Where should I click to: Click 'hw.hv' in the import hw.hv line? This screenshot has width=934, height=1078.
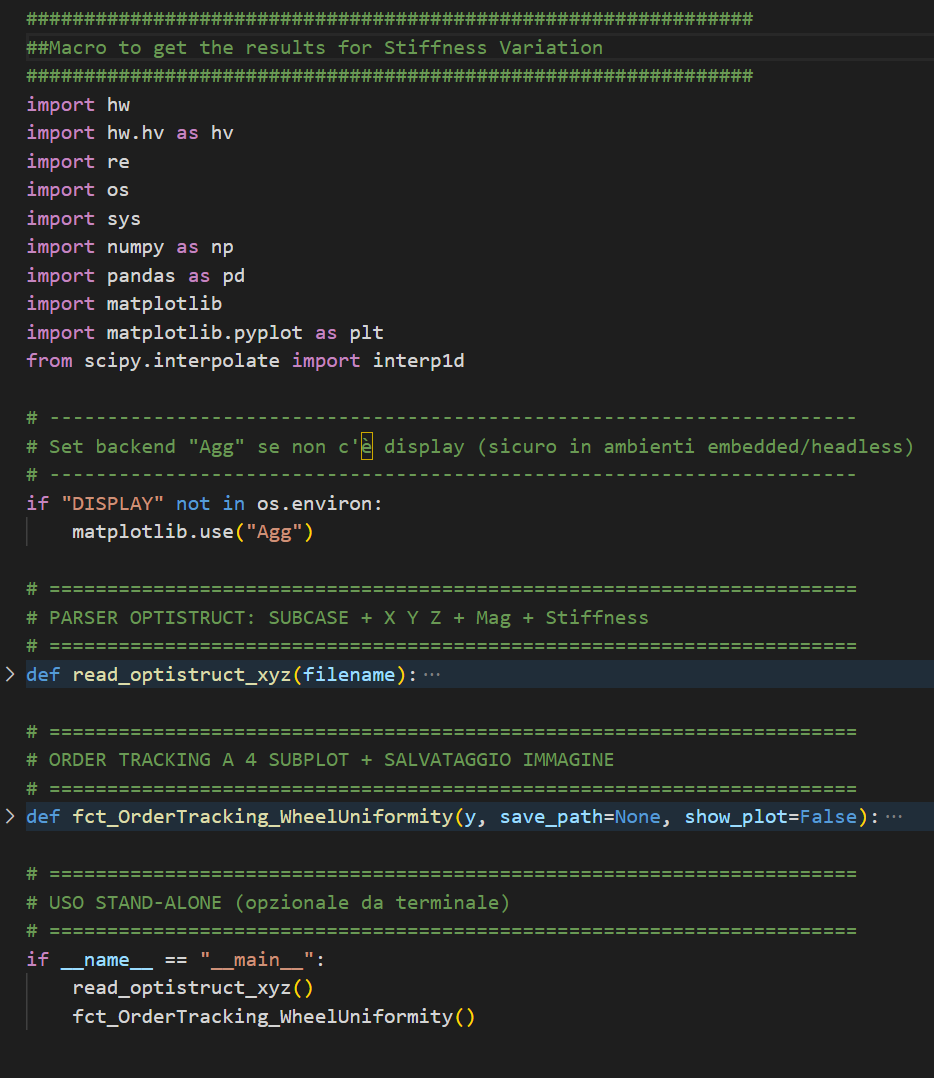[135, 133]
